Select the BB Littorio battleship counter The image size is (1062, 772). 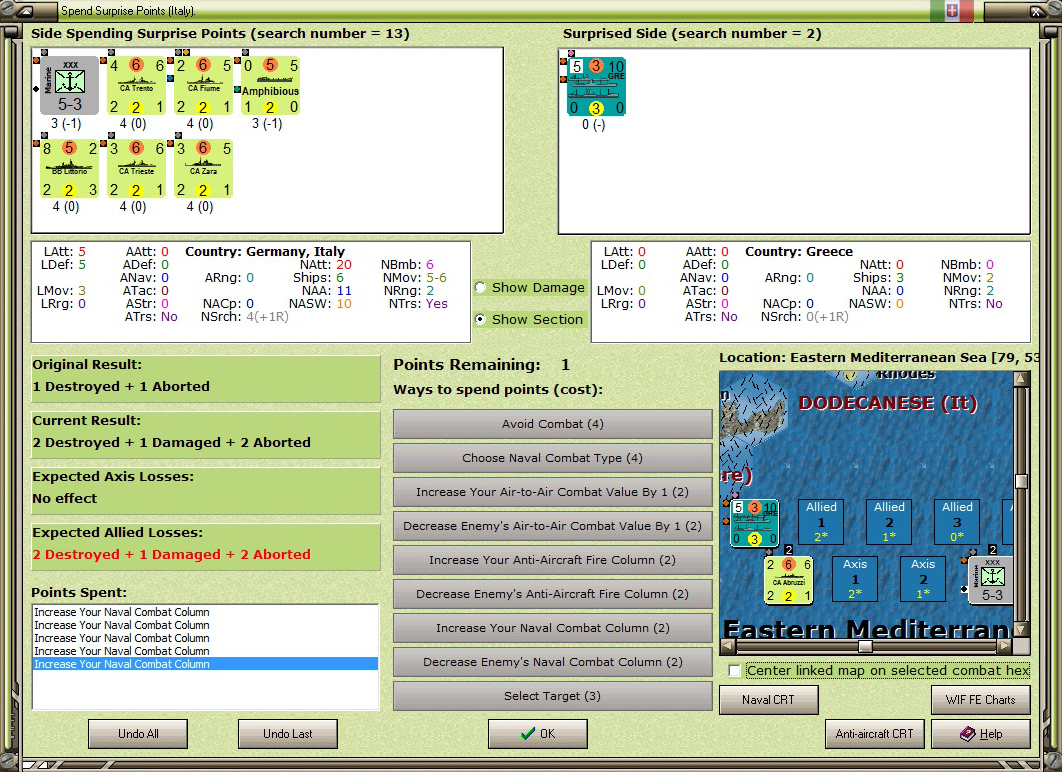[x=69, y=169]
